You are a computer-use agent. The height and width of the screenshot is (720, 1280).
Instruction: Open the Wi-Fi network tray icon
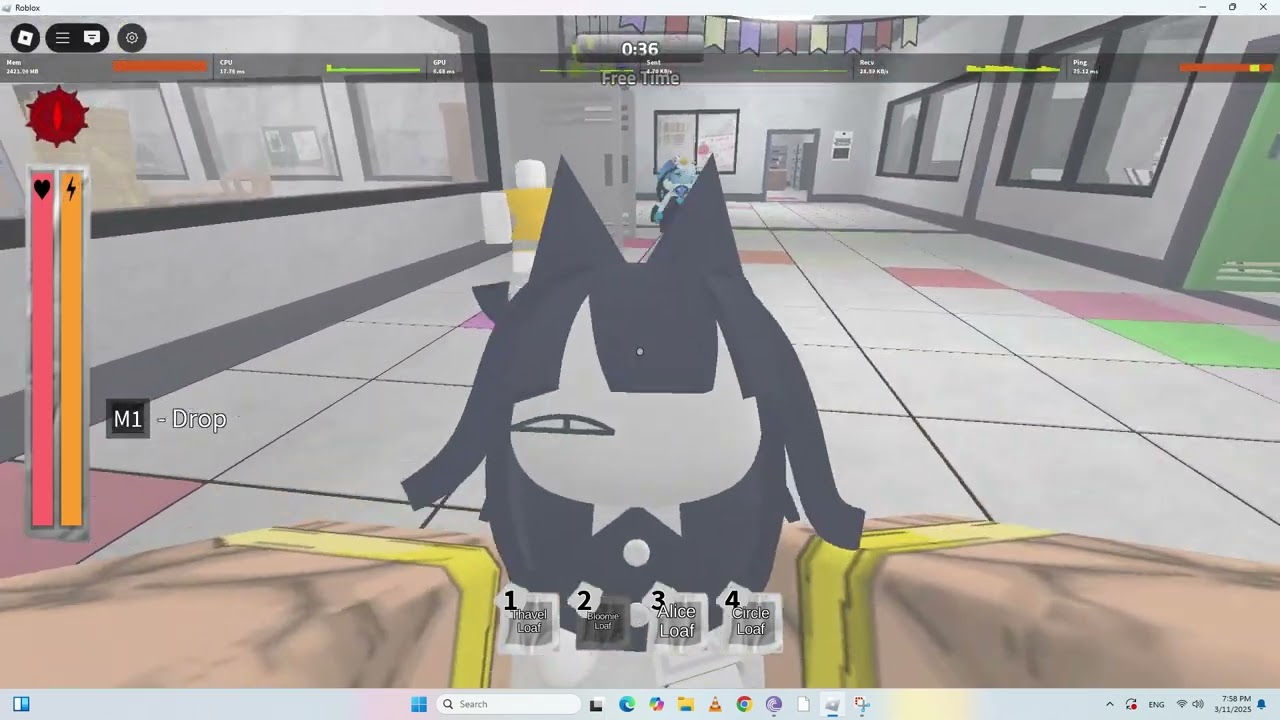click(x=1182, y=704)
